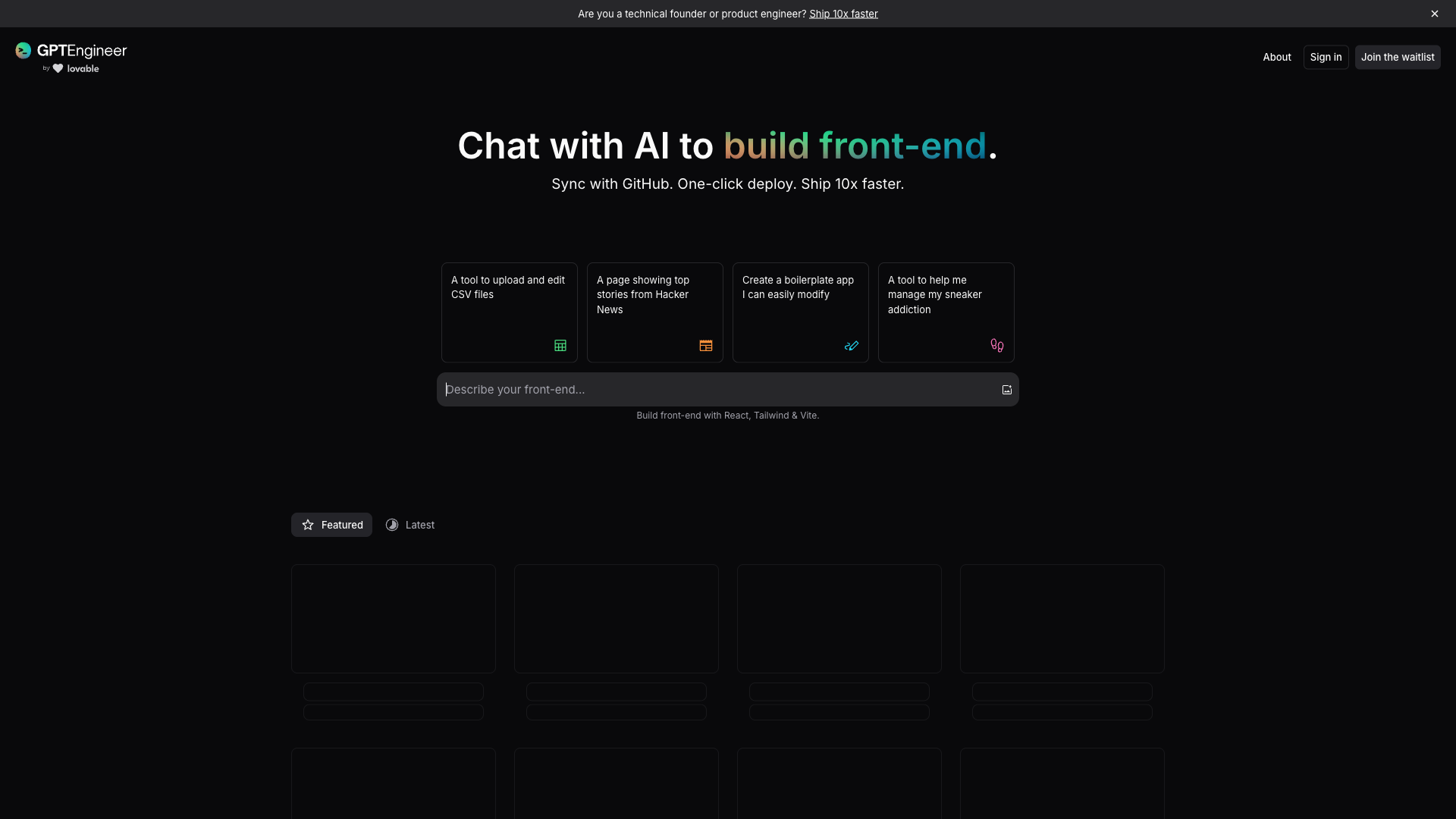Click Join the waitlist button
1456x819 pixels.
click(1397, 57)
